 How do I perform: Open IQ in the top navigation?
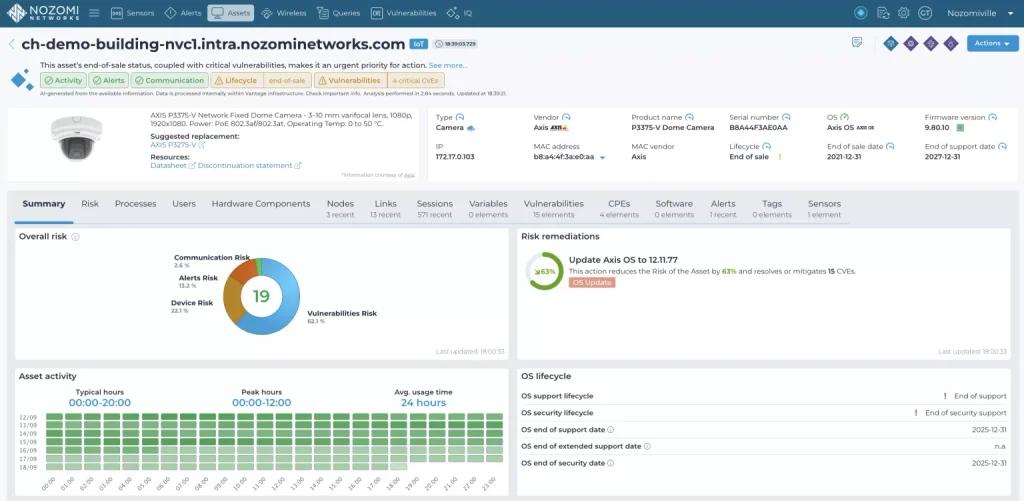click(459, 13)
